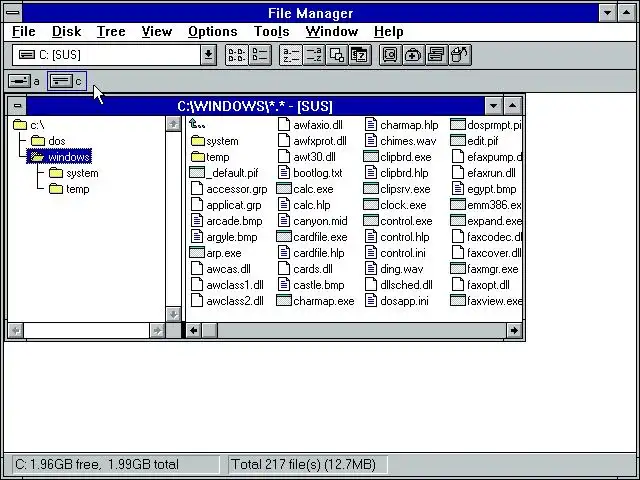640x480 pixels.
Task: Click tree pane scroll up arrow
Action: tap(173, 124)
